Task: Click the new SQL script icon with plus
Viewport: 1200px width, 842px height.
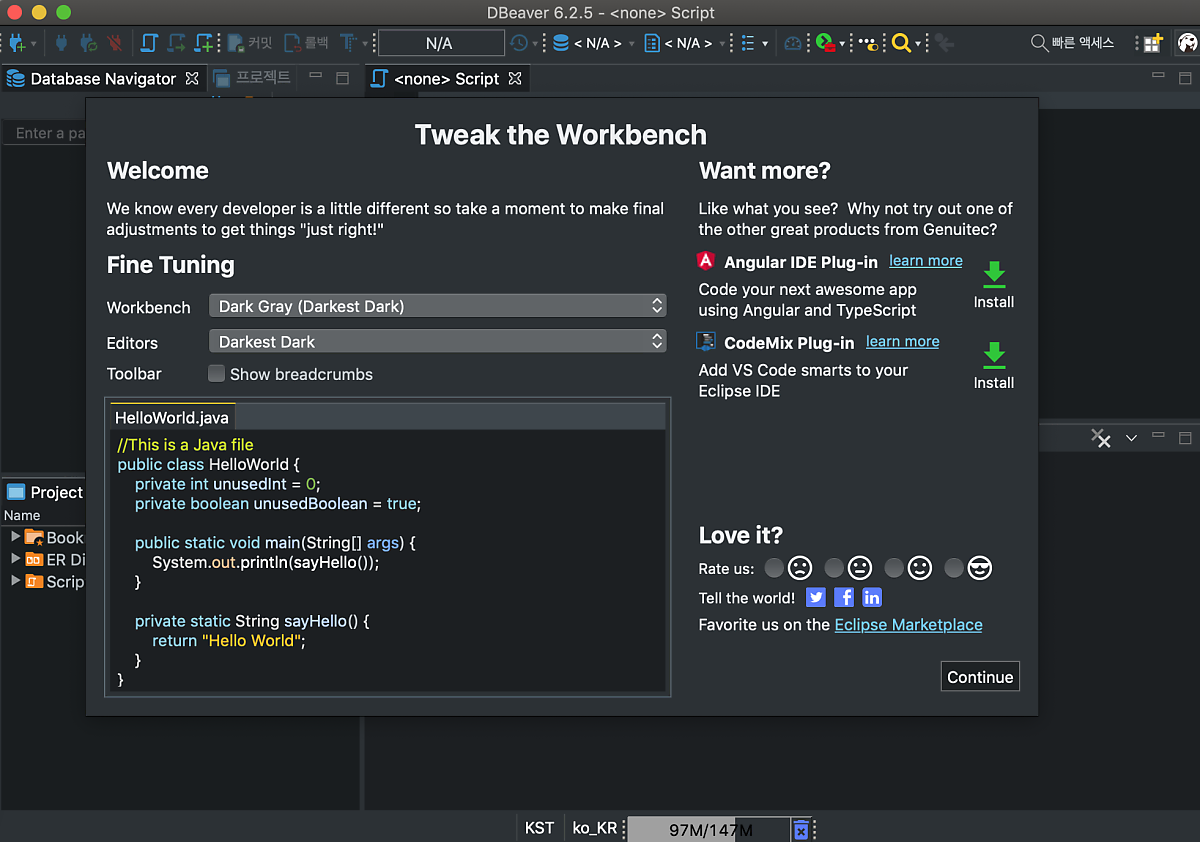Action: pyautogui.click(x=204, y=43)
